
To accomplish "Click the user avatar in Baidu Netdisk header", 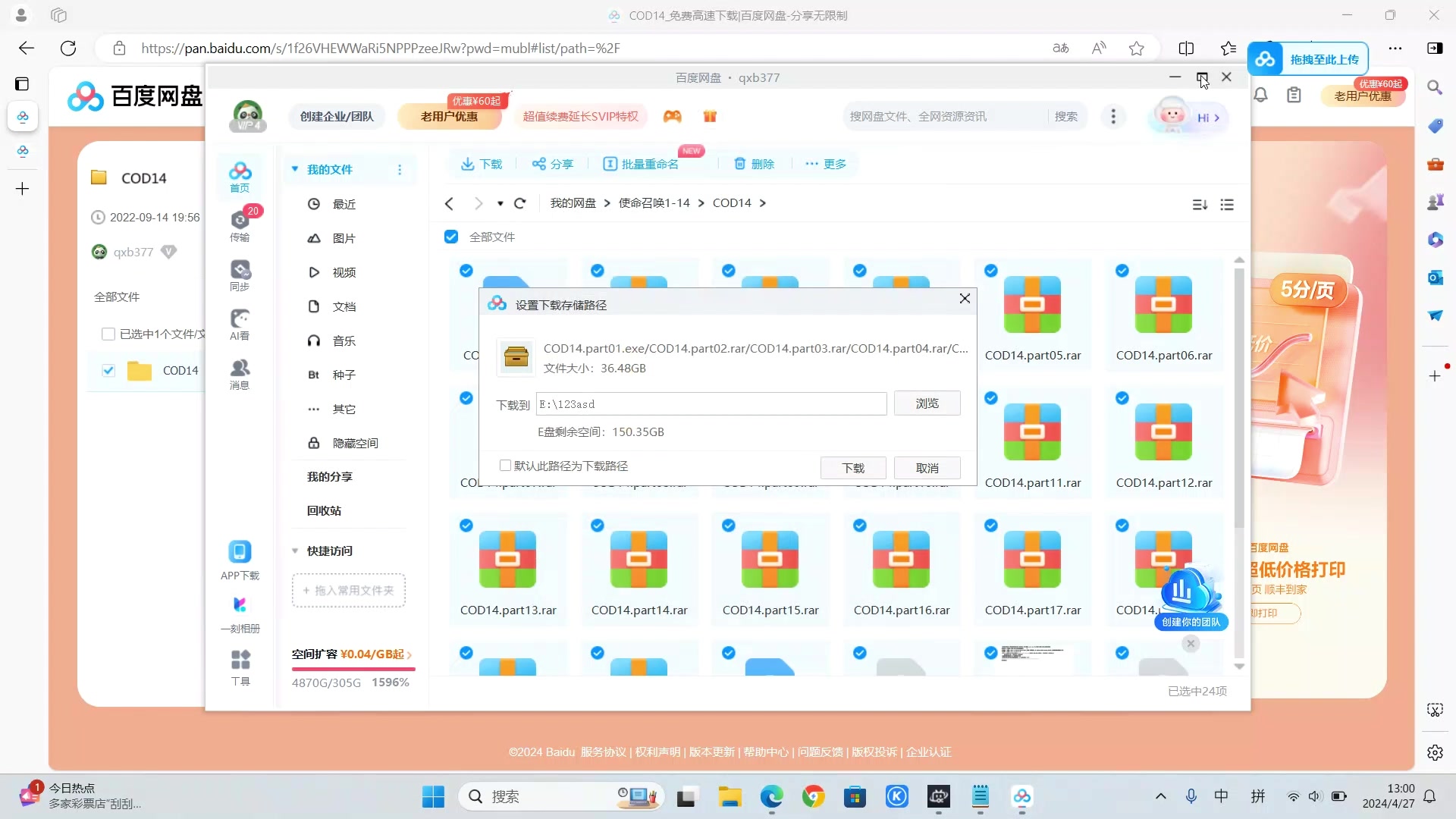I will click(248, 115).
